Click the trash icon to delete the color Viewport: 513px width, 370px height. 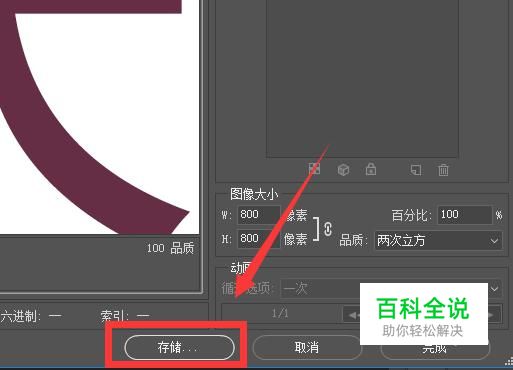[x=443, y=170]
